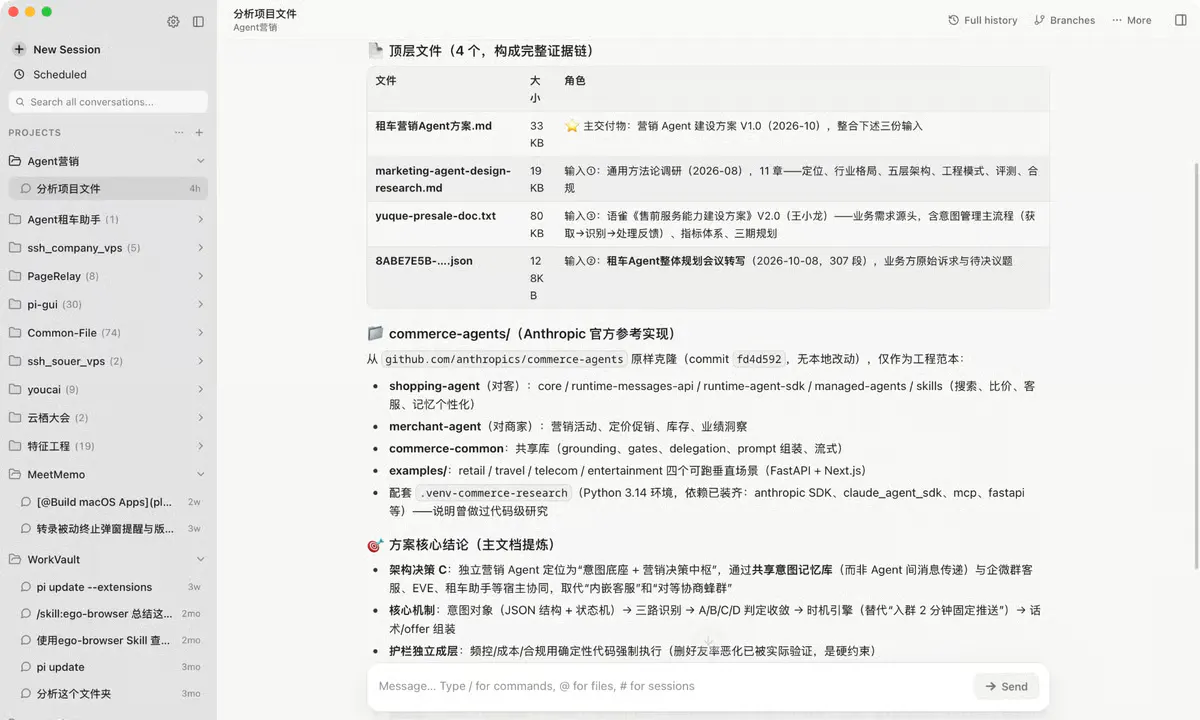This screenshot has width=1200, height=720.
Task: Click the yuque-presale-doc.txt file name
Action: point(436,215)
